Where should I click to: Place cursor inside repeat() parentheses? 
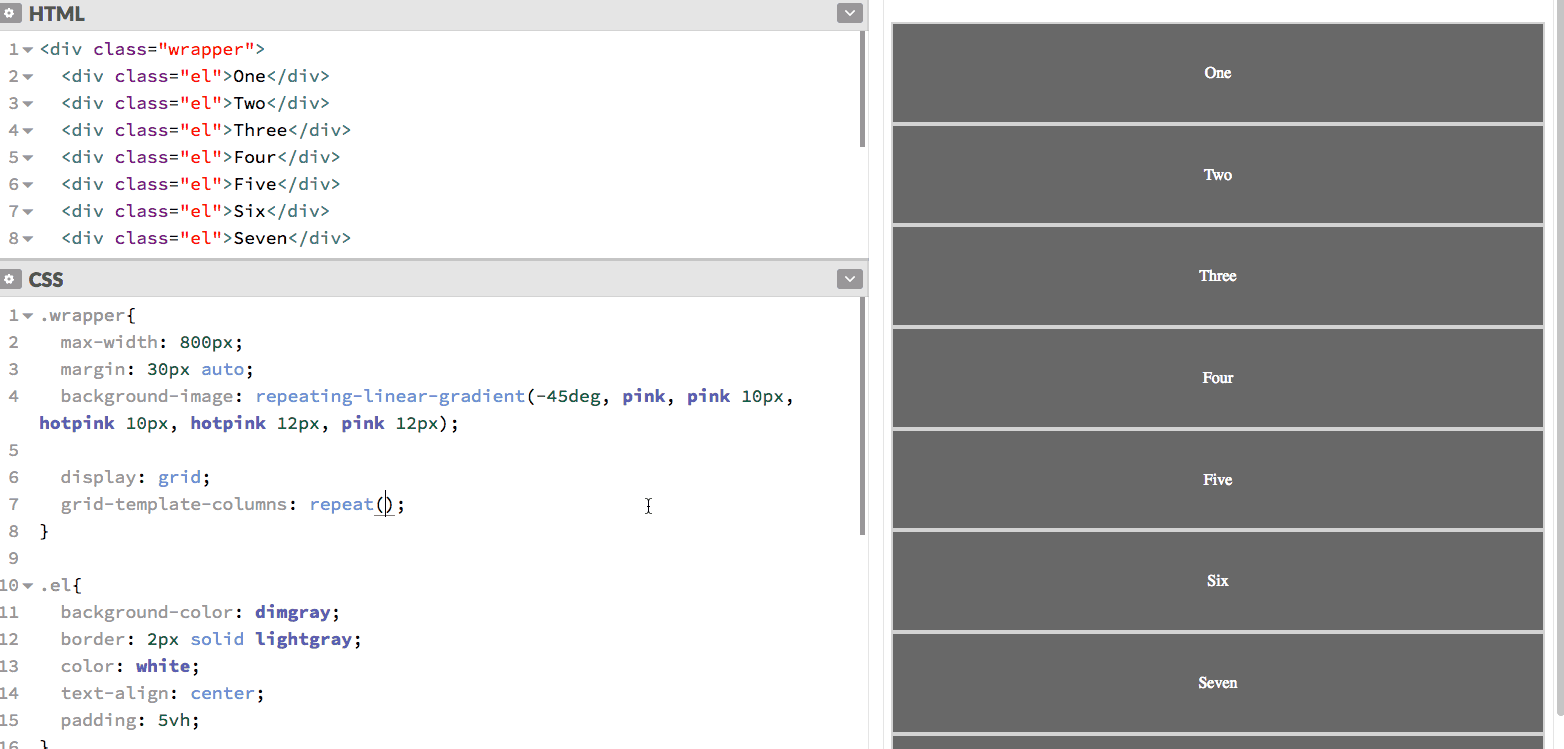tap(387, 505)
